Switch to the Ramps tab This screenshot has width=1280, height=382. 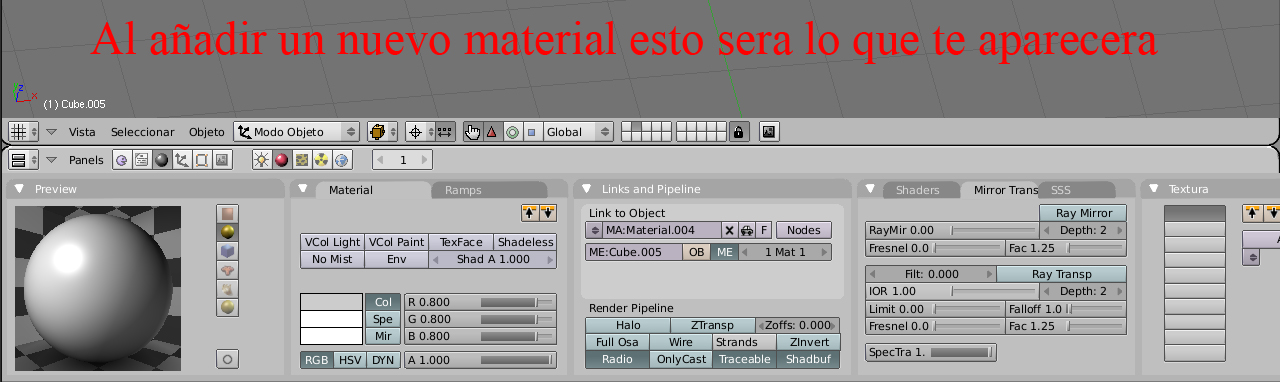463,190
